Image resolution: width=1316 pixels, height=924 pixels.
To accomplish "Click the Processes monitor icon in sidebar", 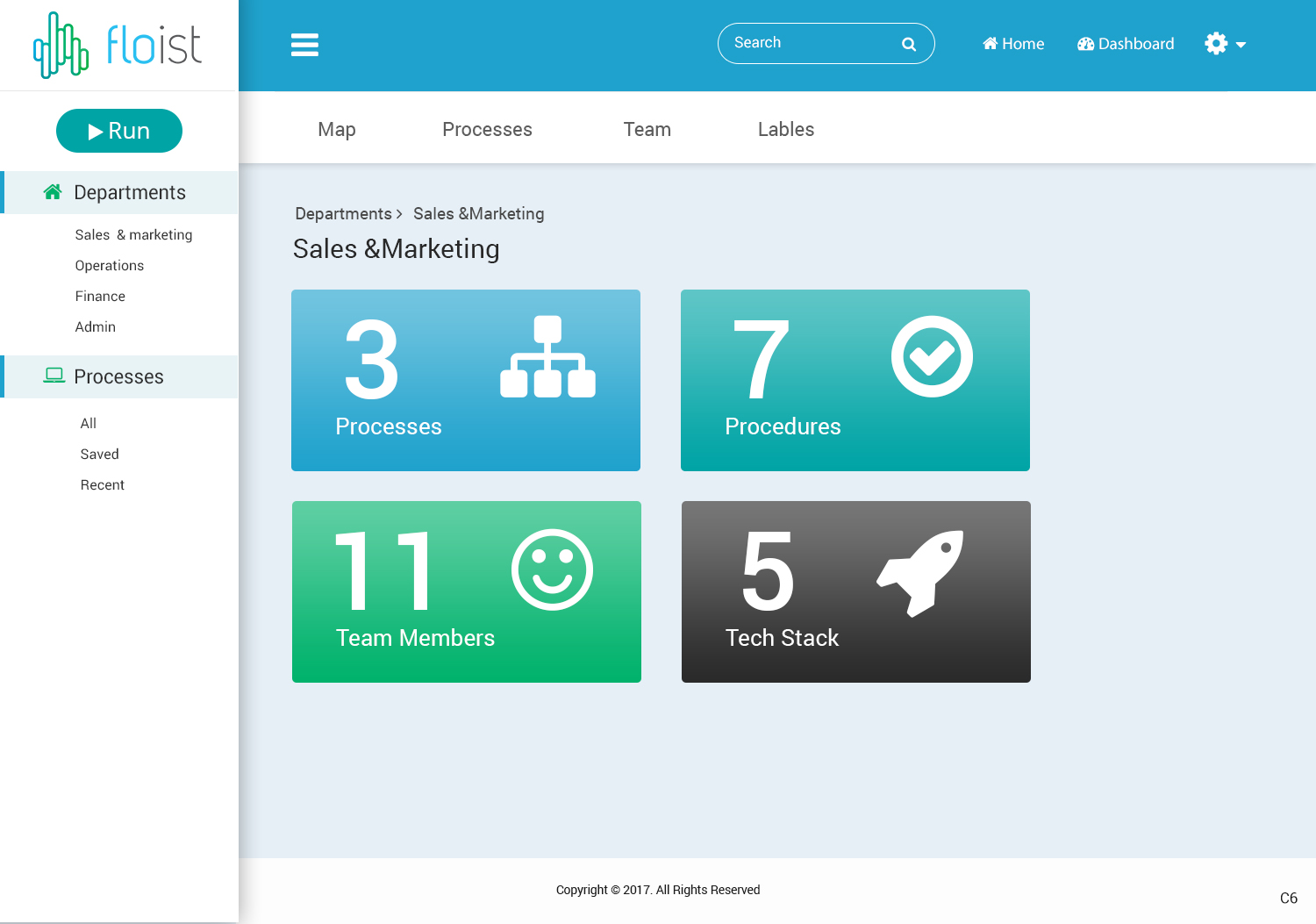I will coord(54,375).
